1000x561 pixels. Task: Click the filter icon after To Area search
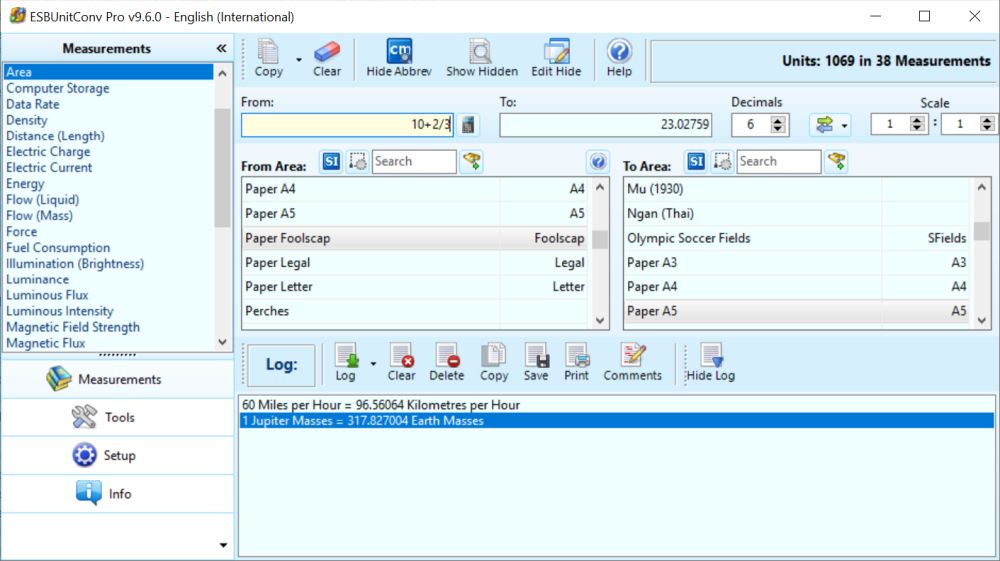(836, 162)
